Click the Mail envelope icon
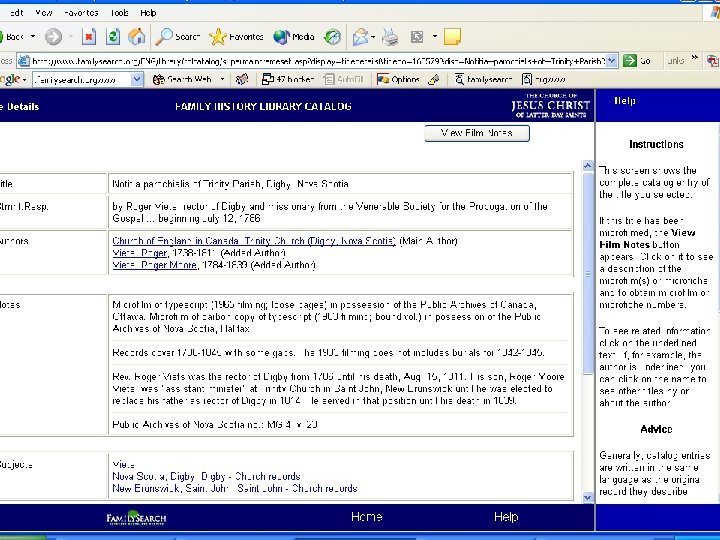The width and height of the screenshot is (720, 540). tap(360, 37)
